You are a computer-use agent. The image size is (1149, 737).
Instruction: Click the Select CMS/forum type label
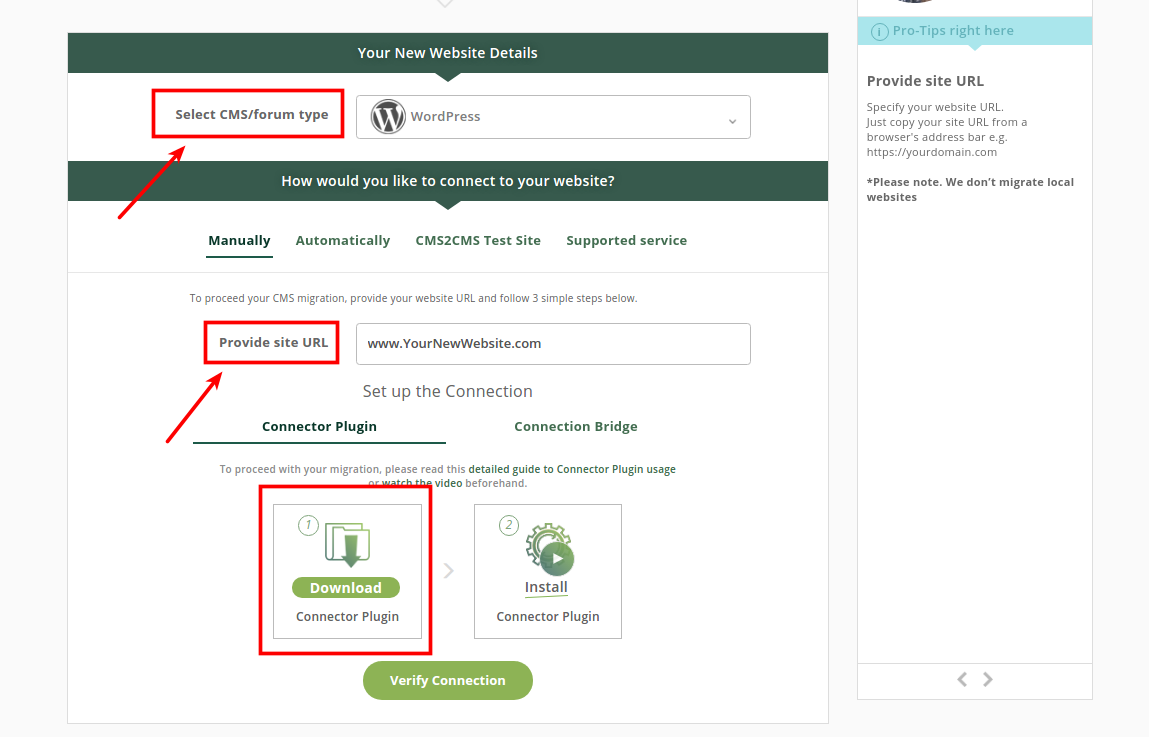(x=251, y=114)
